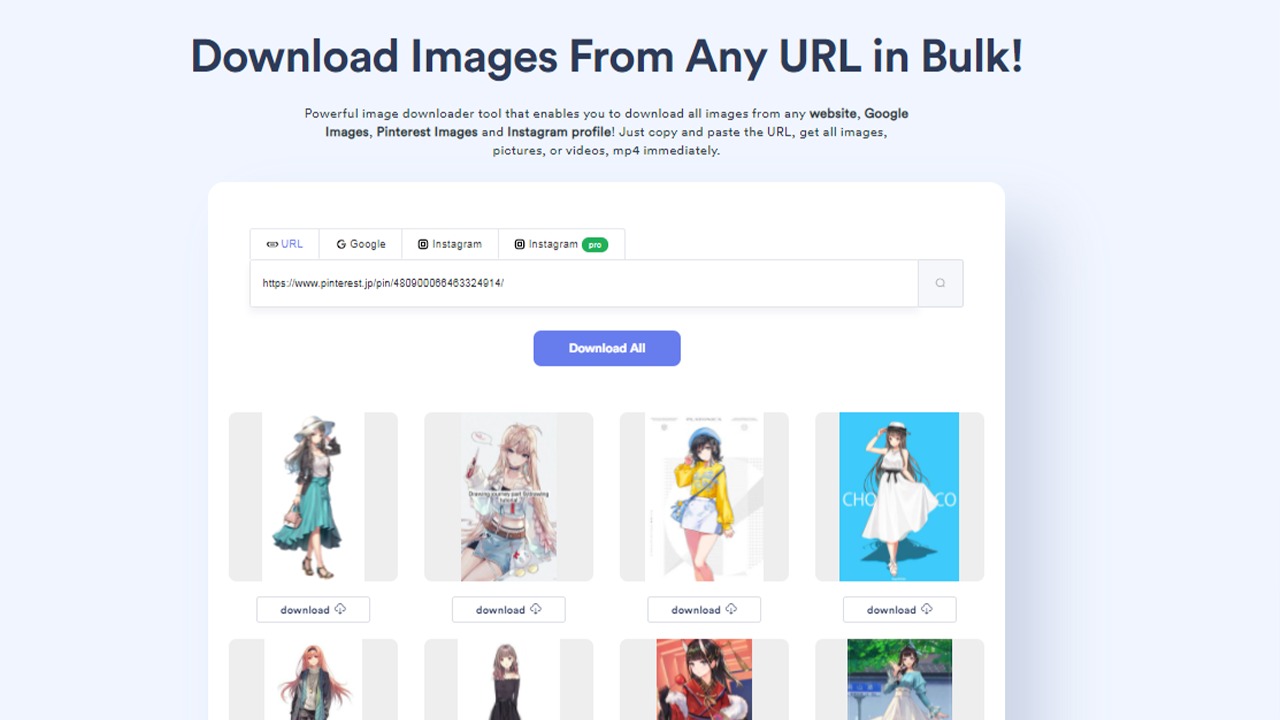Viewport: 1280px width, 720px height.
Task: Click the search magnifier icon button
Action: click(x=940, y=283)
